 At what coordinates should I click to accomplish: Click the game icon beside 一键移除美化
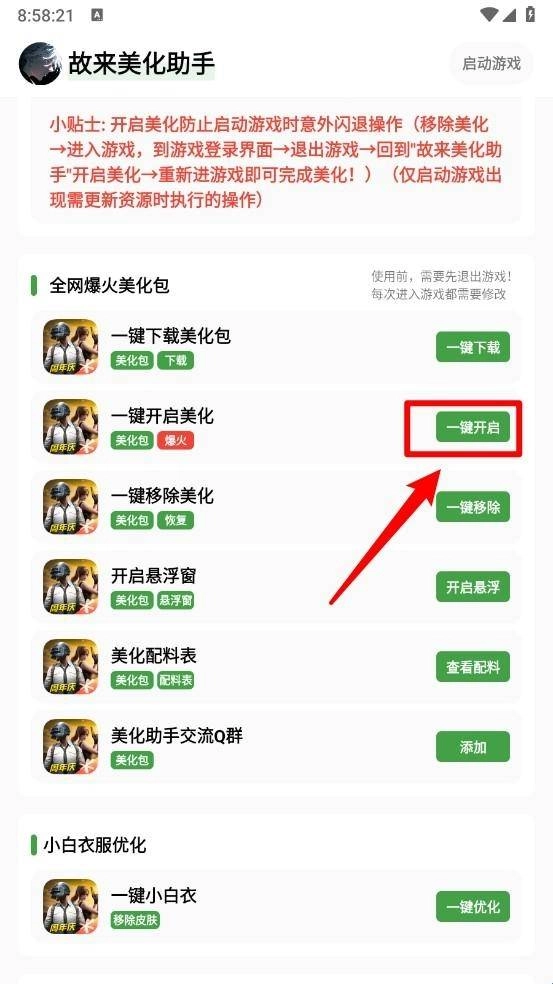coord(70,507)
